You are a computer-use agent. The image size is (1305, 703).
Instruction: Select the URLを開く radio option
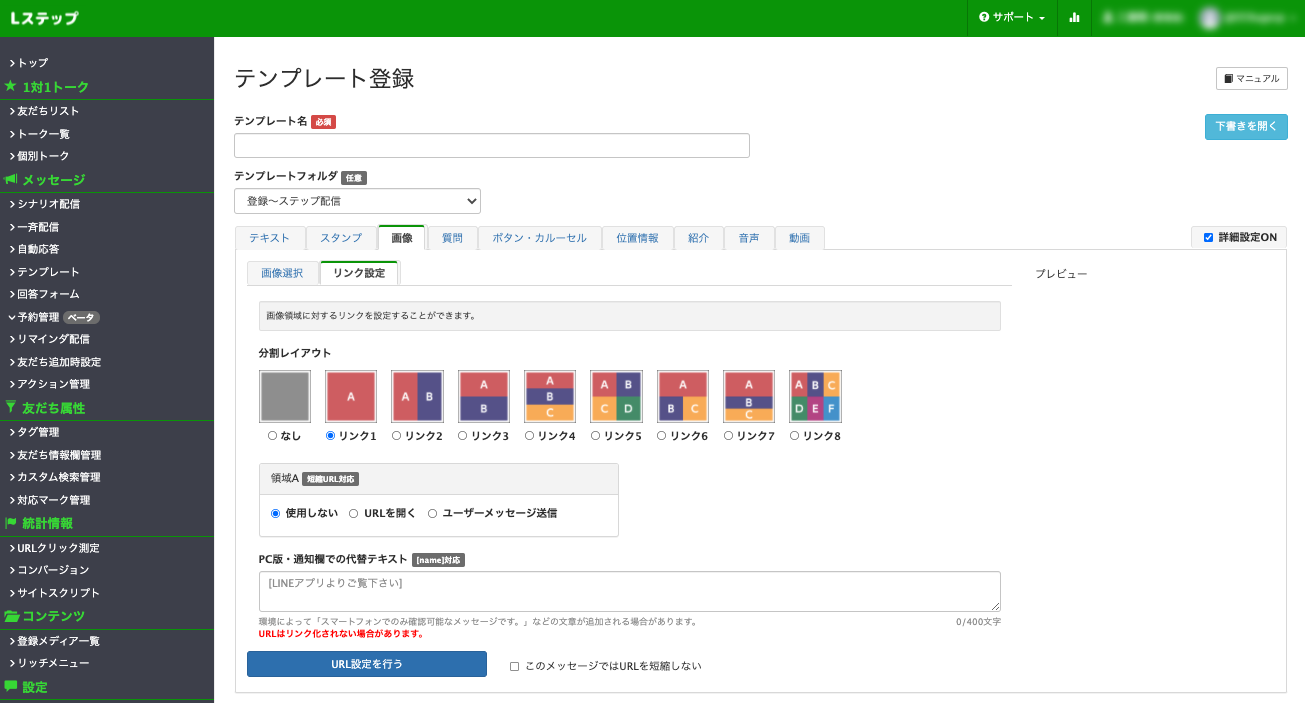[x=354, y=513]
